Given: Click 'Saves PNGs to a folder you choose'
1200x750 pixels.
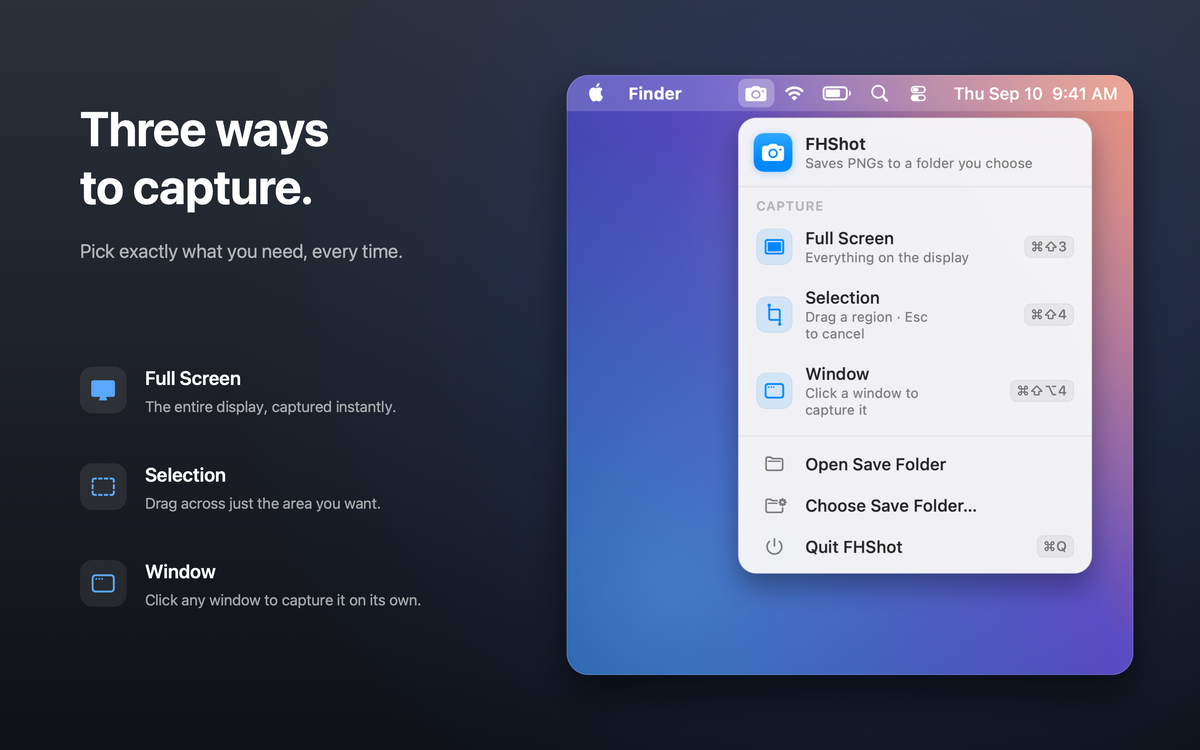Looking at the screenshot, I should (x=919, y=163).
